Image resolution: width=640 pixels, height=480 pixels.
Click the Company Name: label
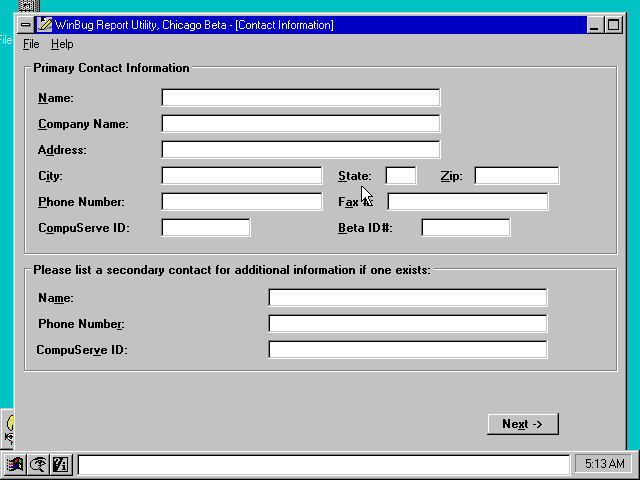pos(83,124)
